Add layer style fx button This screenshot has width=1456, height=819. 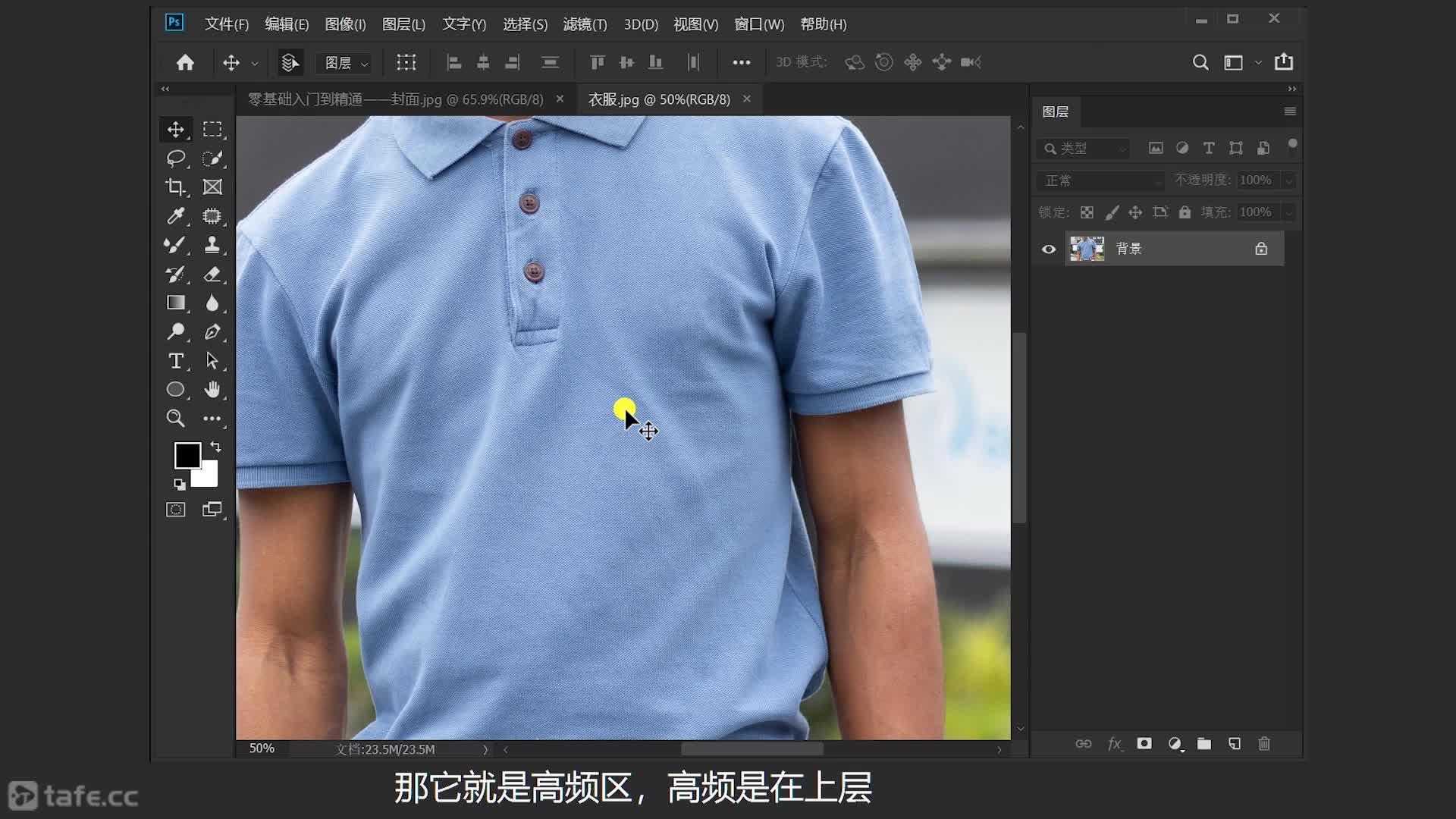point(1114,744)
